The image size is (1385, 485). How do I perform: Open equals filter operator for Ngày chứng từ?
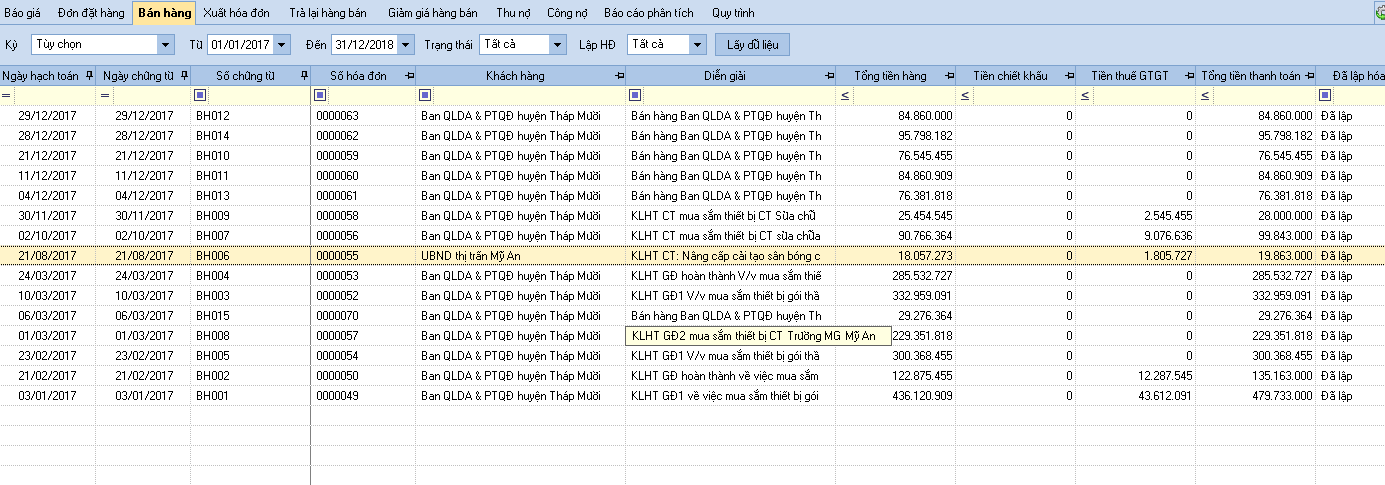[105, 96]
